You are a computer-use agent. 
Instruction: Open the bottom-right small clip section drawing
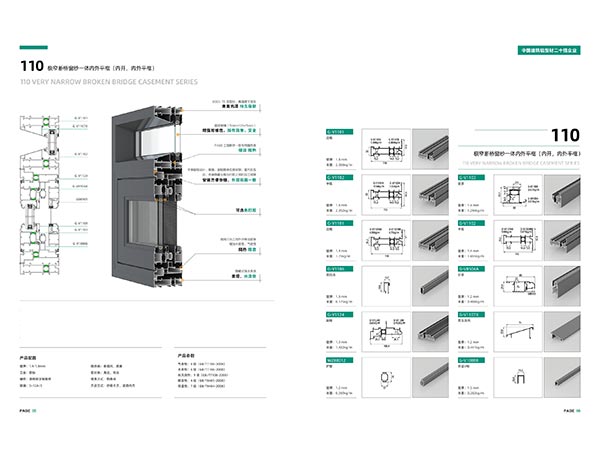coord(518,378)
